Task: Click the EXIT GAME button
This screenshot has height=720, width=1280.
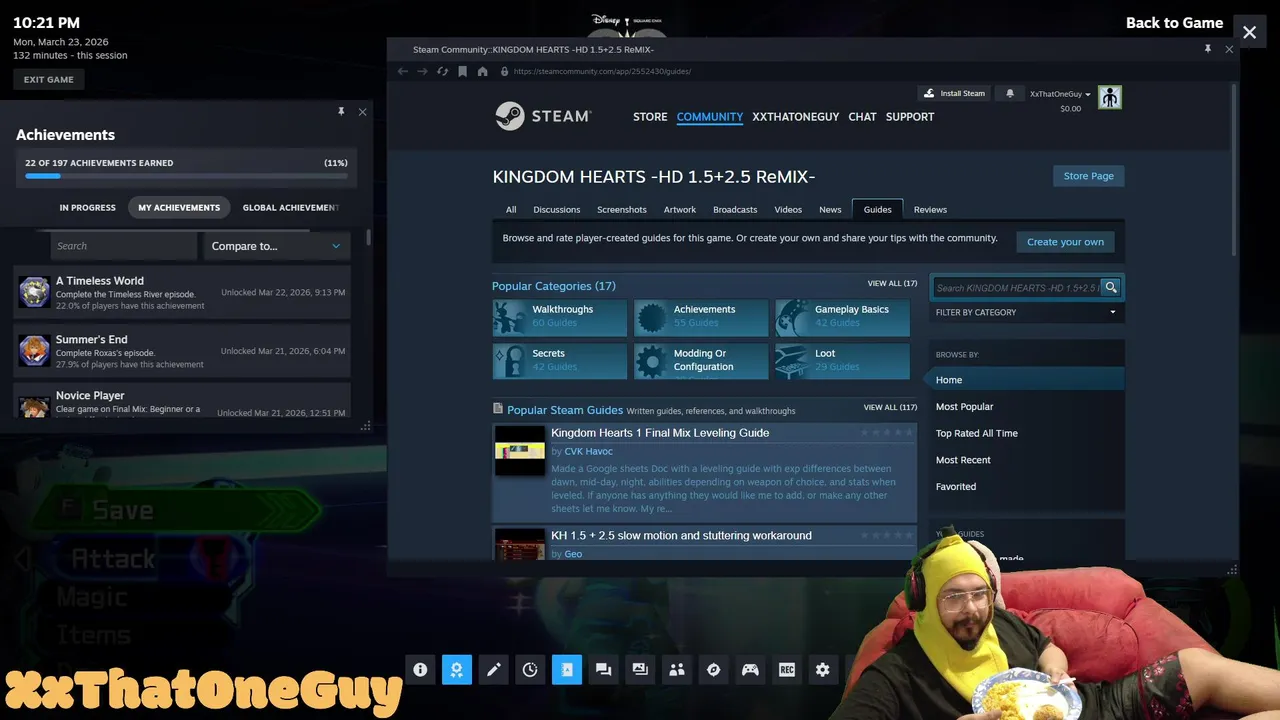Action: coord(49,80)
